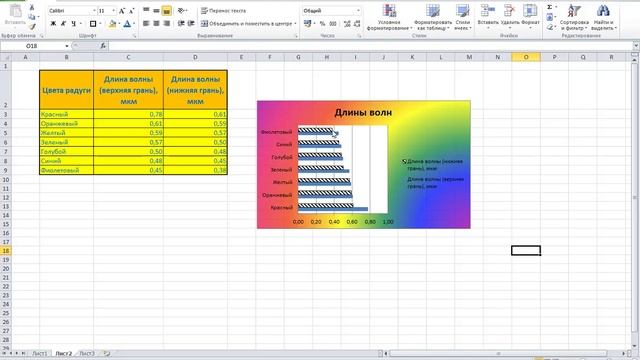Center text horizontally in cells
This screenshot has width=640, height=360.
click(156, 24)
